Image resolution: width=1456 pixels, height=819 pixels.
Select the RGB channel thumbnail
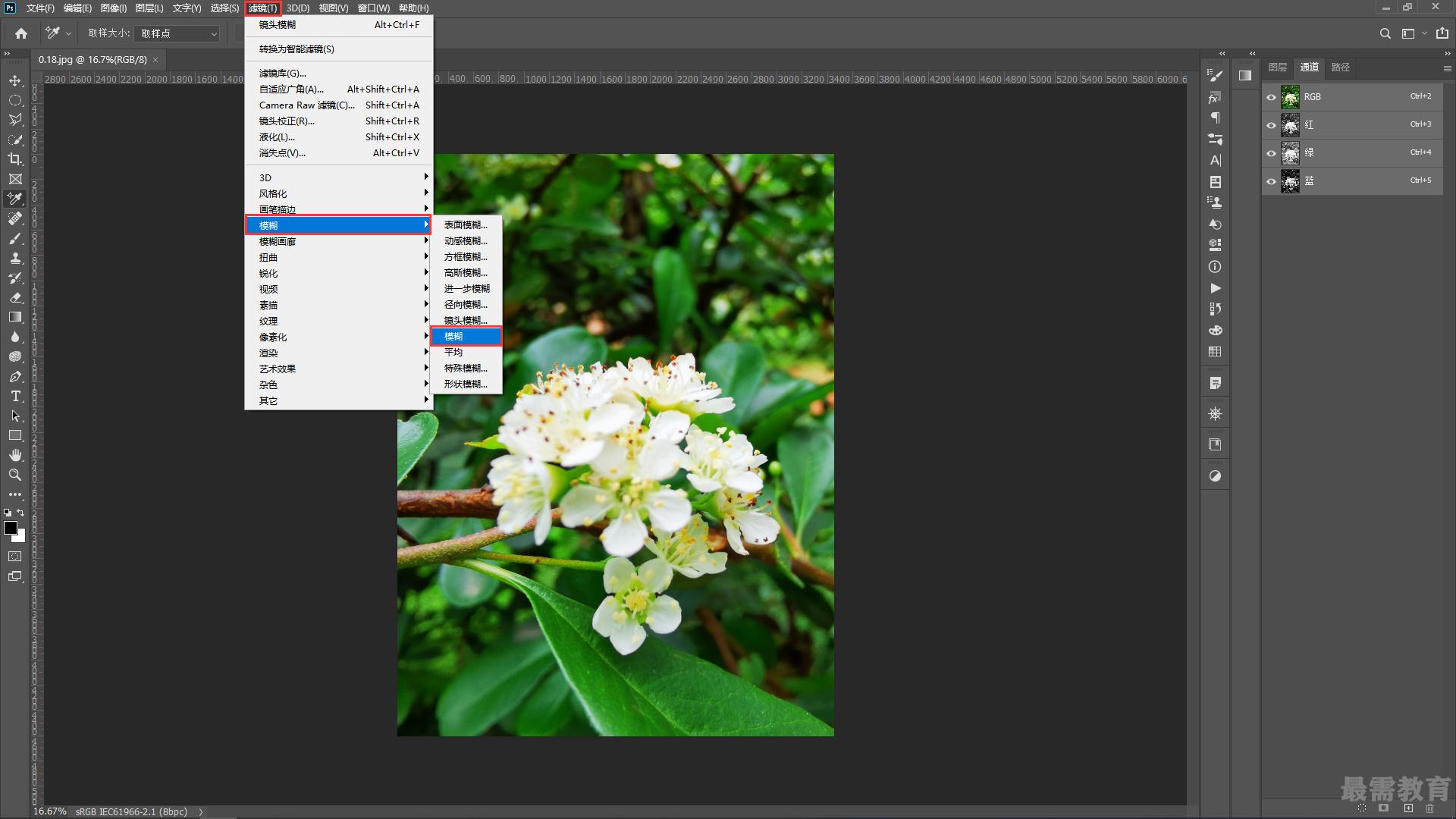(1290, 97)
